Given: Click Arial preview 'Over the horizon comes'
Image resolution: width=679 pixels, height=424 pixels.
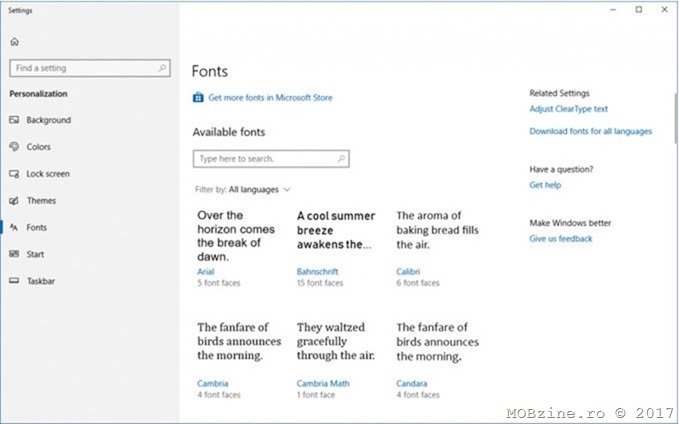Looking at the screenshot, I should tap(236, 236).
